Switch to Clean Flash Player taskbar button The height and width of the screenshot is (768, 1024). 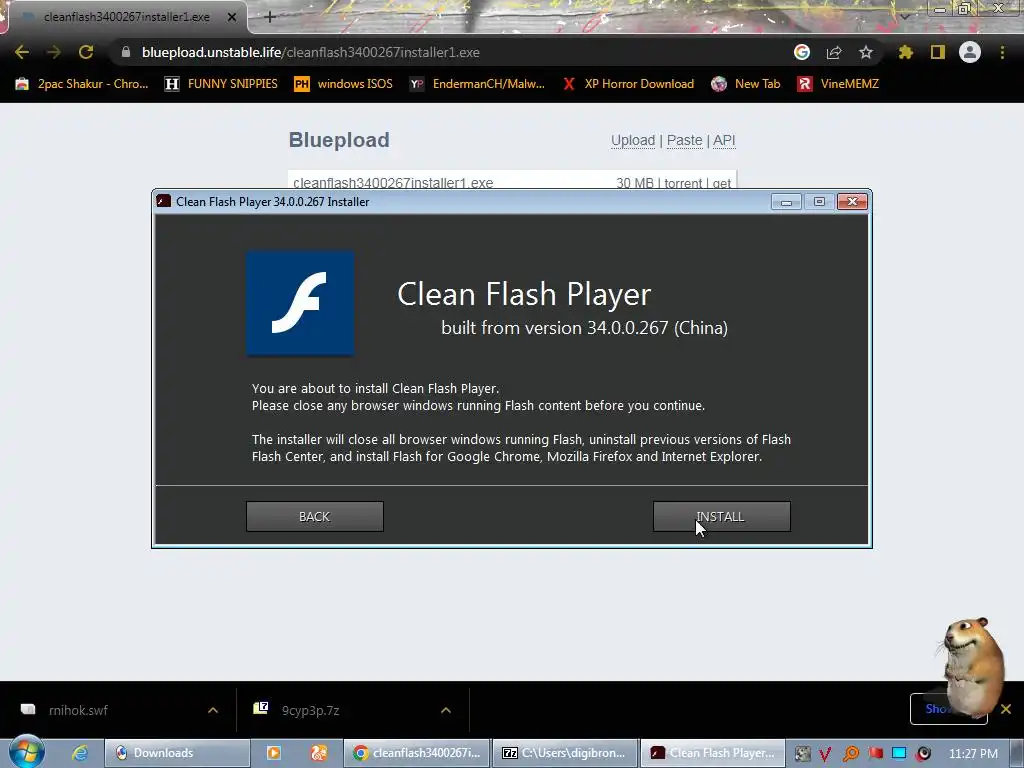[x=712, y=753]
